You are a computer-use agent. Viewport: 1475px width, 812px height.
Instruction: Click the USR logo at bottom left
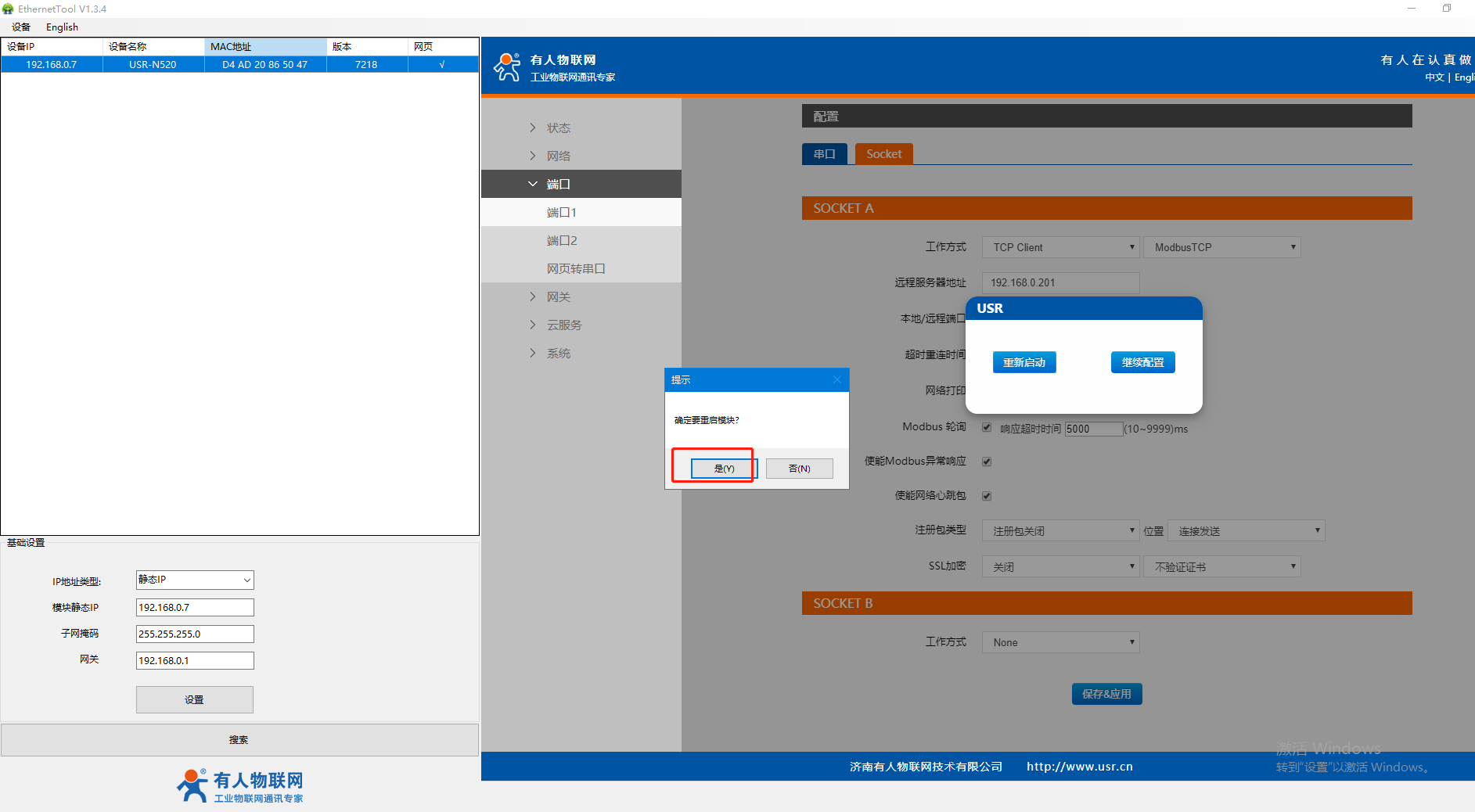pyautogui.click(x=239, y=785)
